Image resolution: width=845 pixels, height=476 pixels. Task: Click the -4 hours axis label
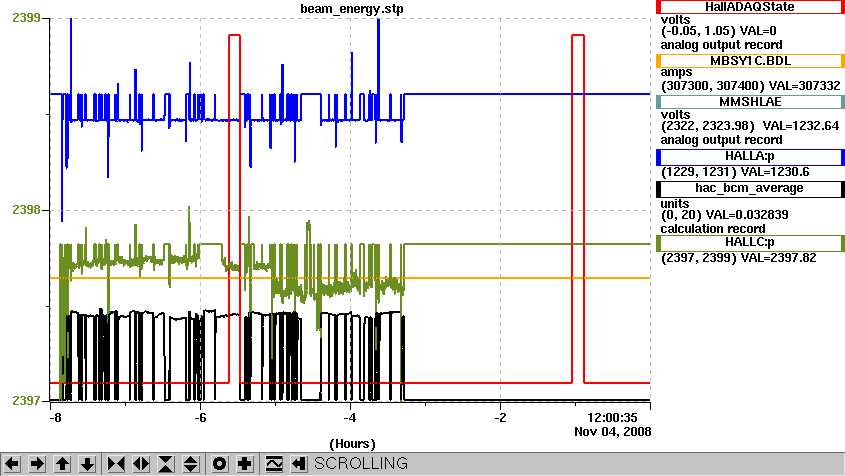350,418
